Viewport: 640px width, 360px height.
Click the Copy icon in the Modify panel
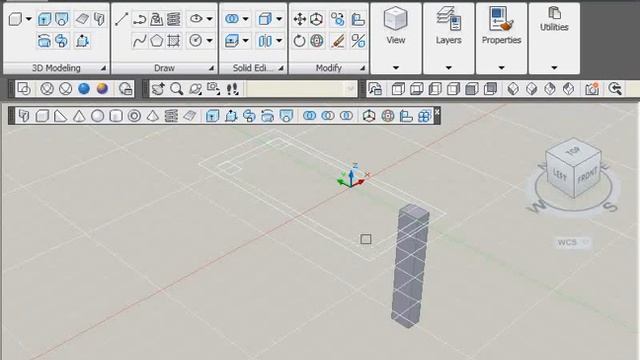click(x=338, y=19)
